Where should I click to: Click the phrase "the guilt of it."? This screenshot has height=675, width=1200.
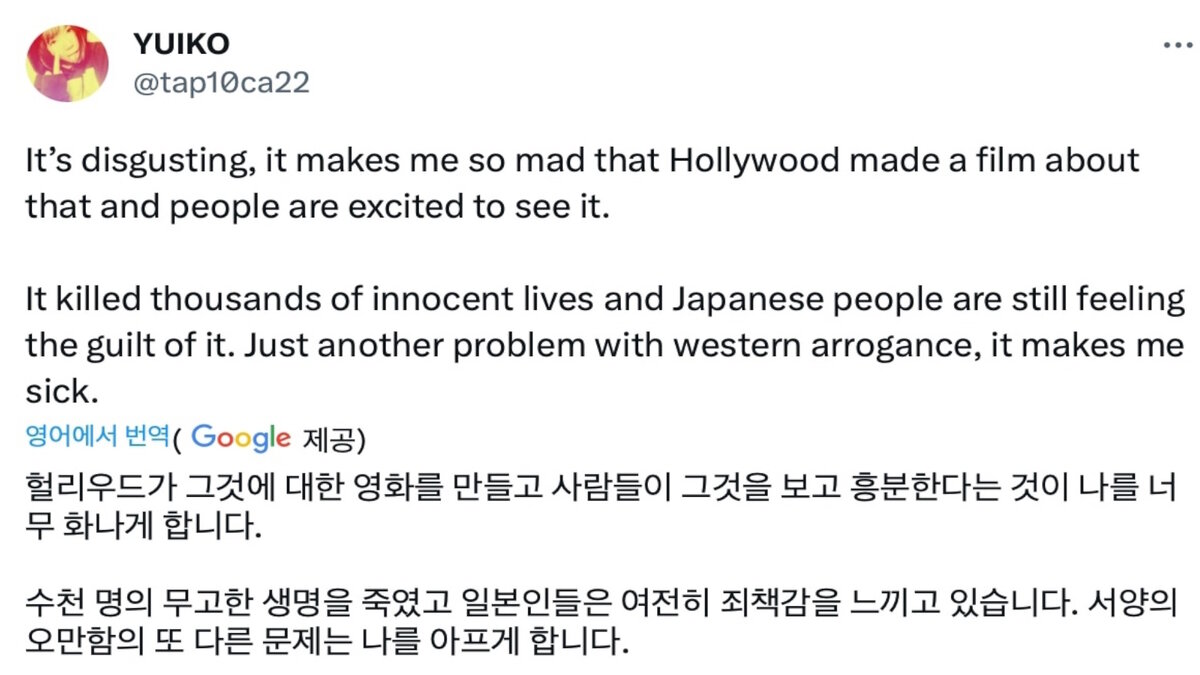pos(129,346)
